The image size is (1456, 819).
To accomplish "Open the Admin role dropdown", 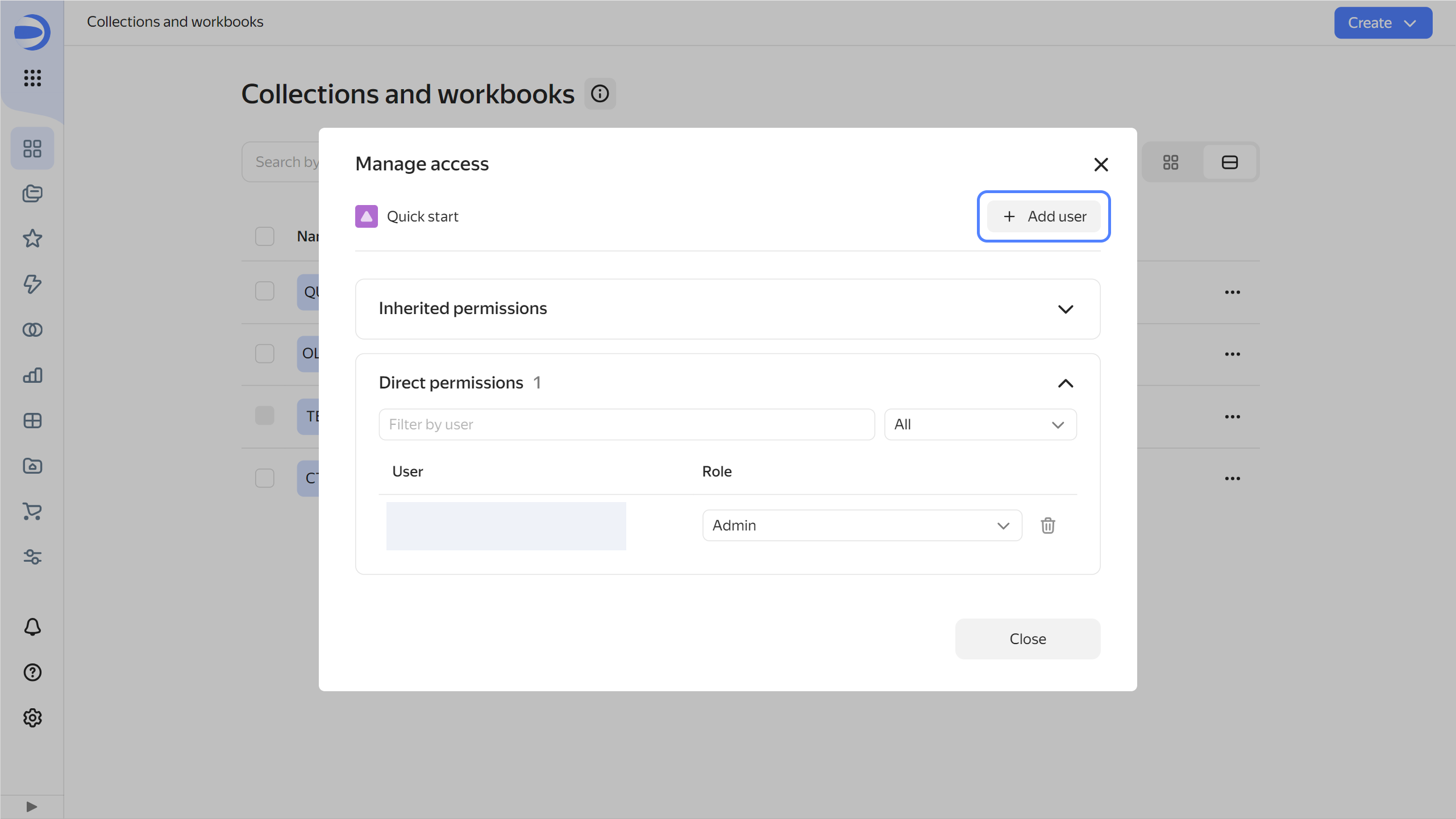I will point(862,525).
